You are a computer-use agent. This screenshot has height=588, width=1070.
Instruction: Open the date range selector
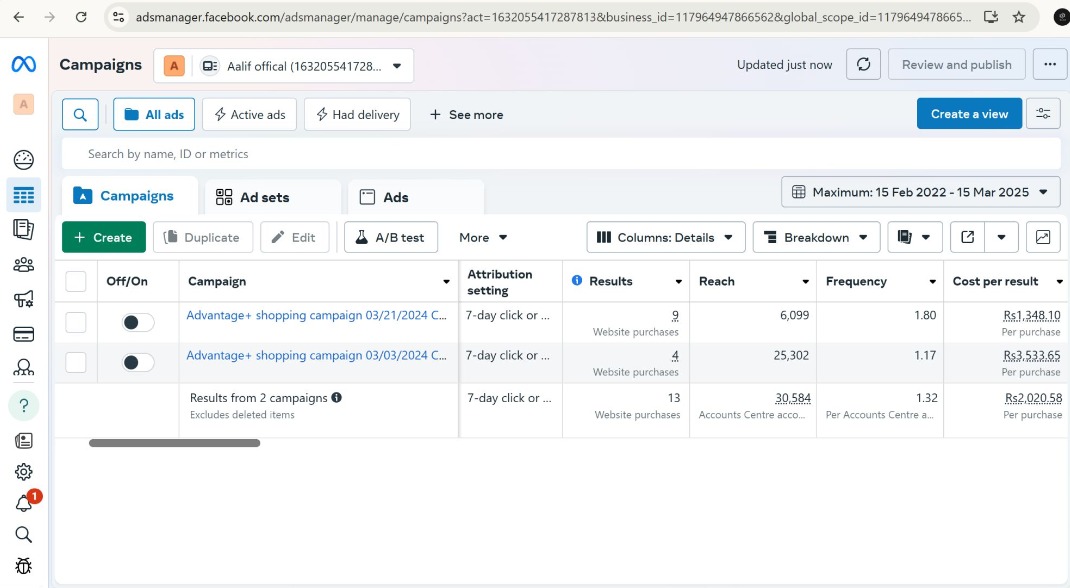point(920,192)
